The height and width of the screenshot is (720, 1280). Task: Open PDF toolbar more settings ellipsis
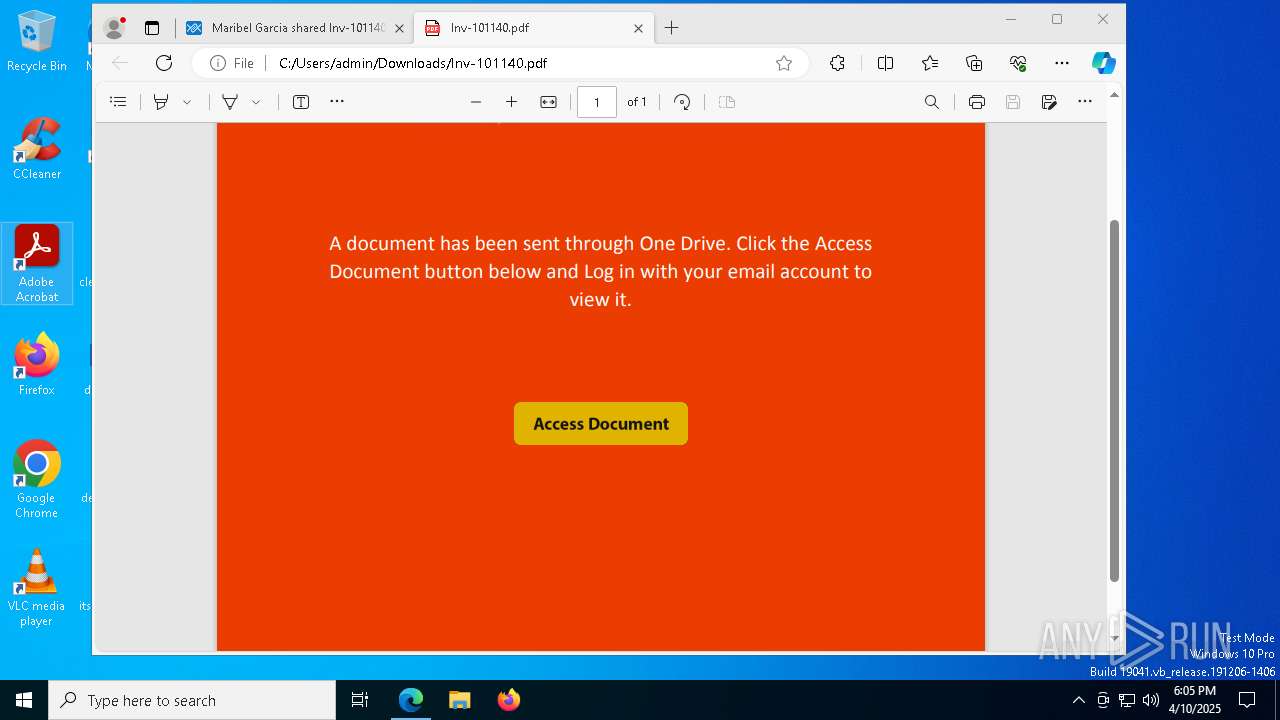pos(1085,102)
